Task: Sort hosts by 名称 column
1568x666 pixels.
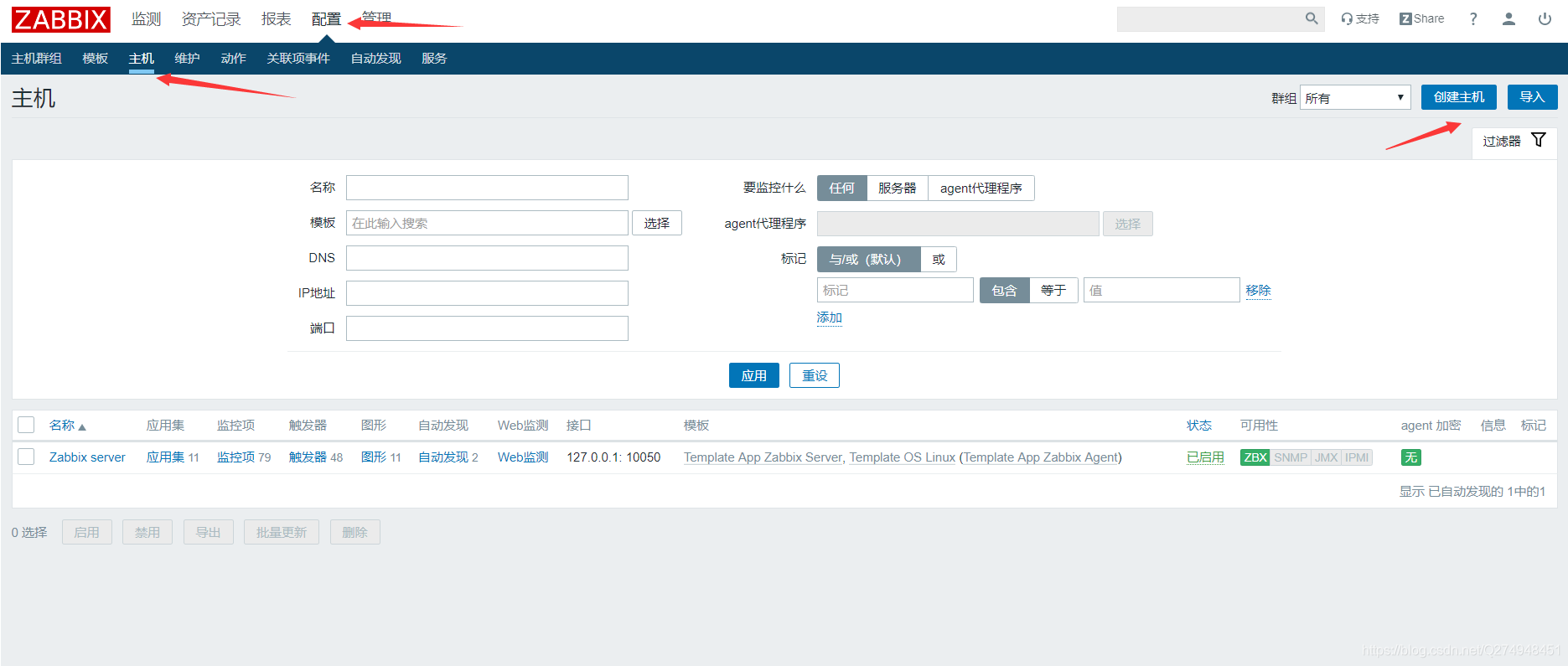Action: 67,426
